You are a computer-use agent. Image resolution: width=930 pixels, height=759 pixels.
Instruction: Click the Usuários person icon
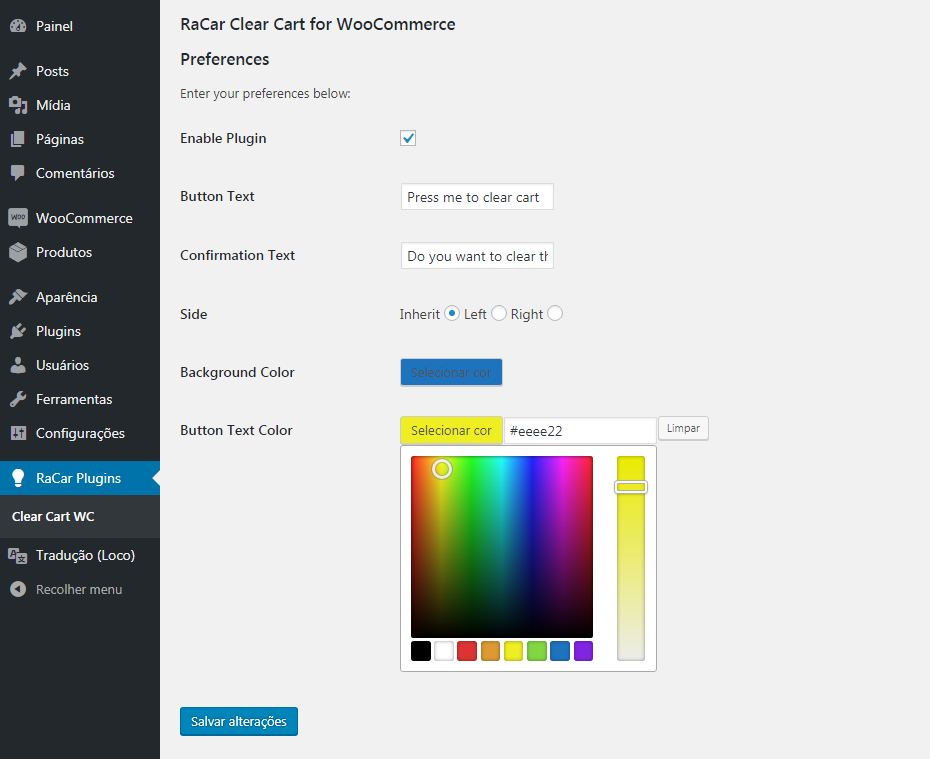(x=18, y=365)
